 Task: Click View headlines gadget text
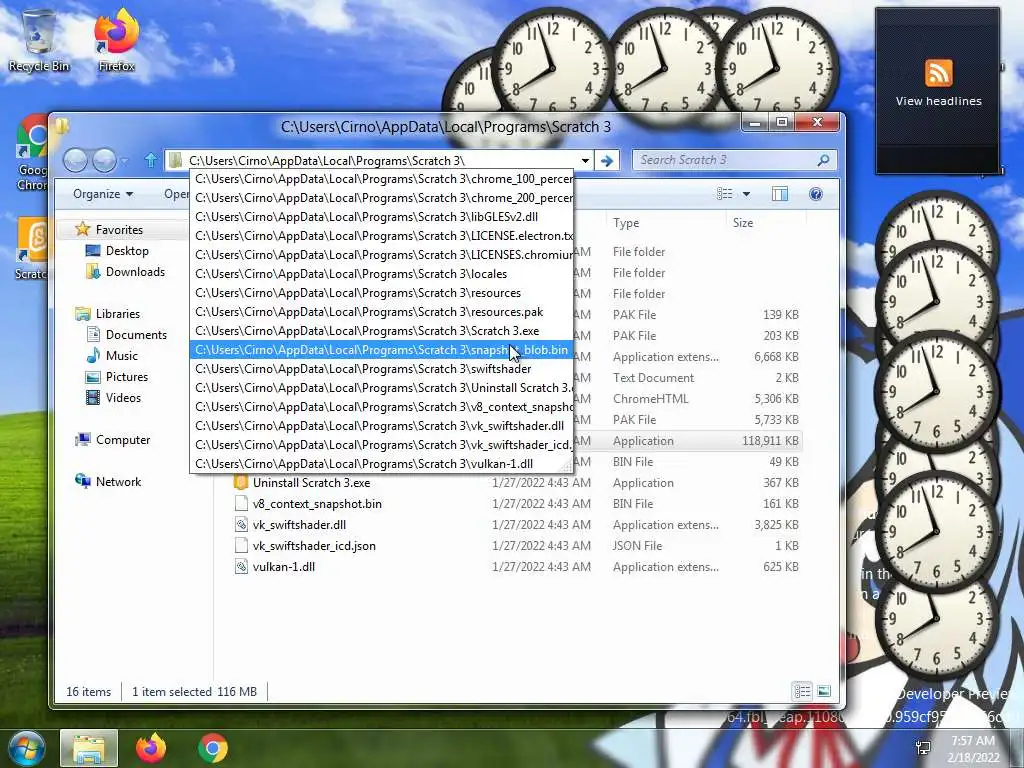(938, 101)
